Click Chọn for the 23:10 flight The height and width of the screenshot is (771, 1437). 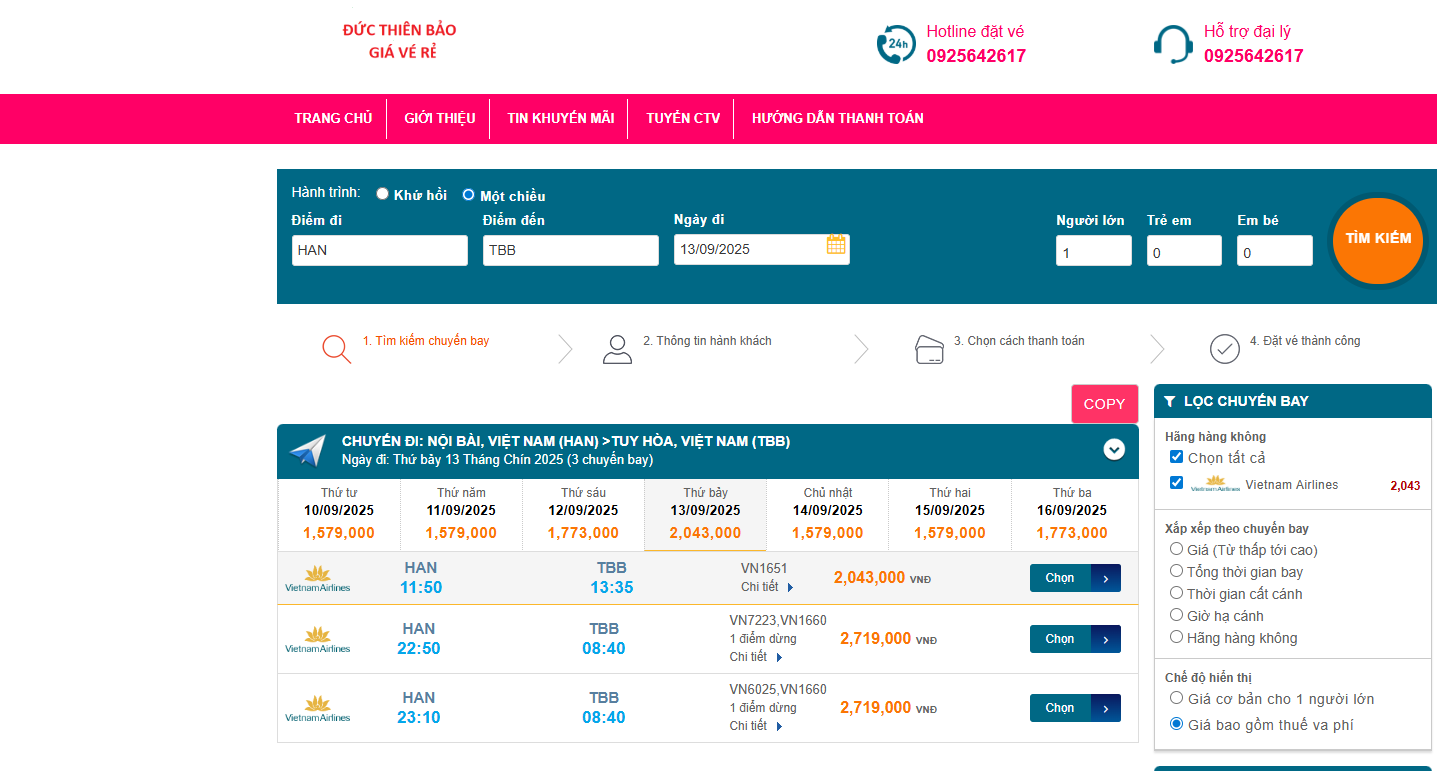(x=1075, y=708)
